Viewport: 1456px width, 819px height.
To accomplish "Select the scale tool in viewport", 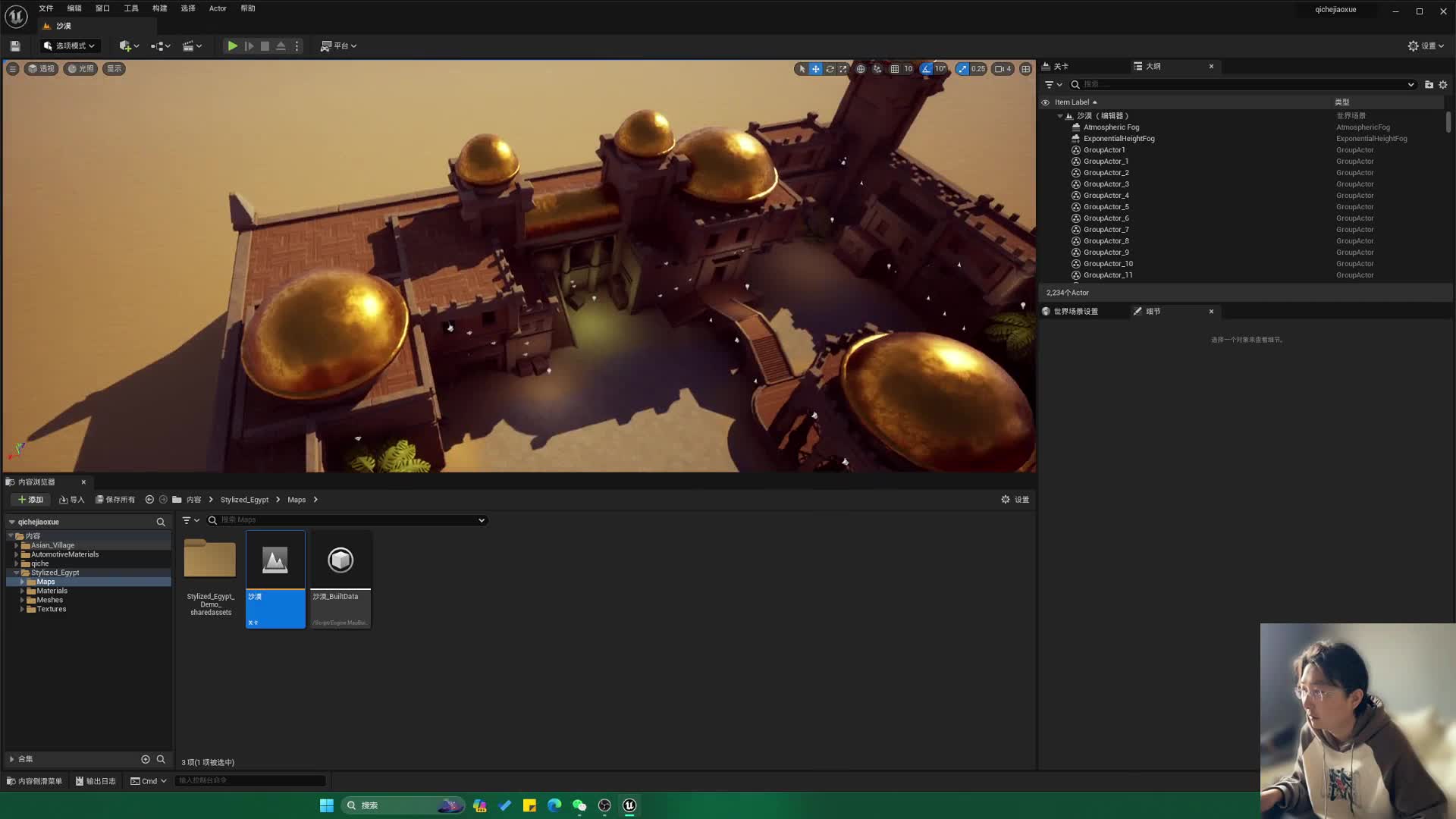I will point(843,69).
